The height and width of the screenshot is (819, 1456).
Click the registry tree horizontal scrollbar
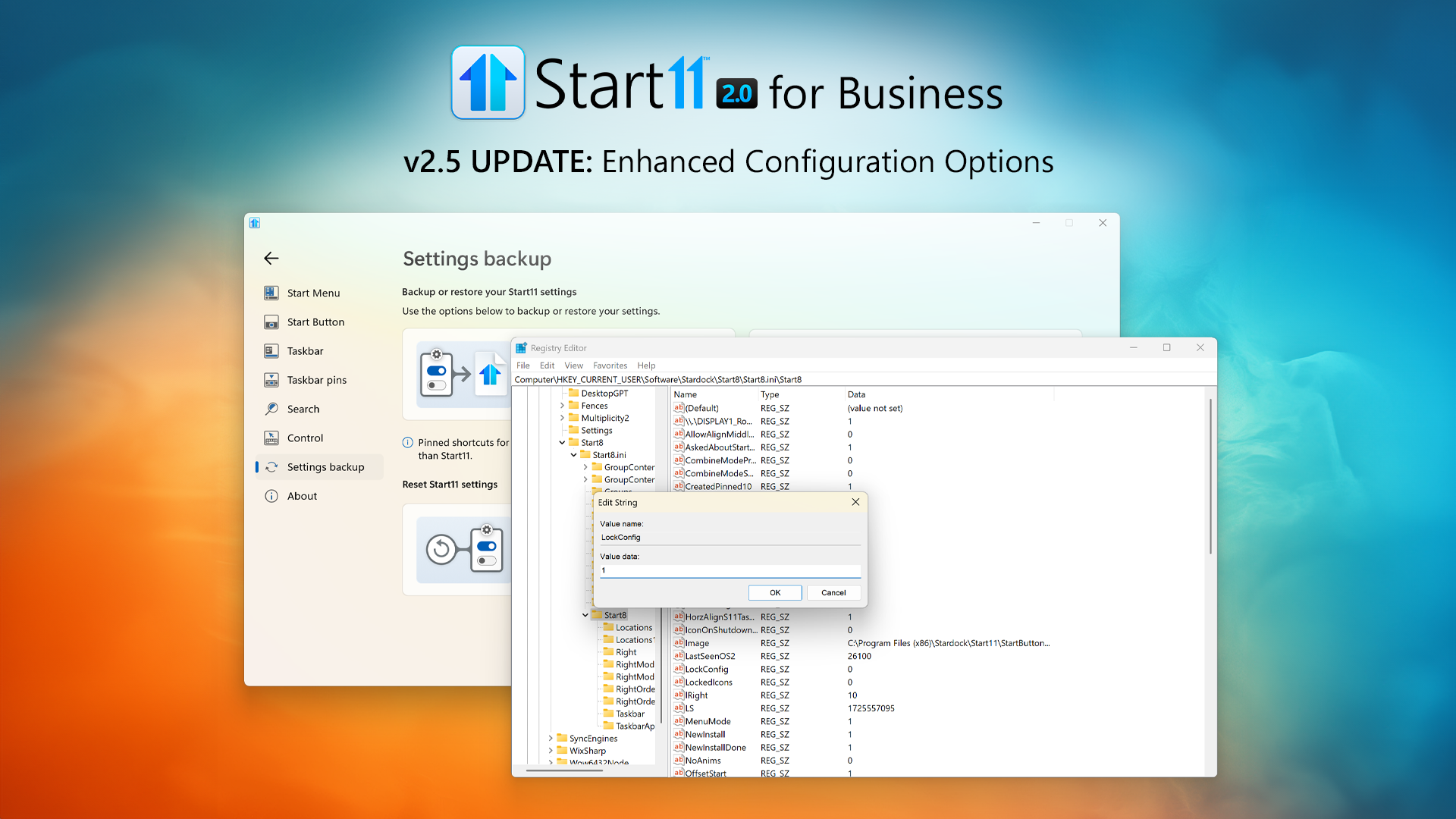click(x=564, y=770)
